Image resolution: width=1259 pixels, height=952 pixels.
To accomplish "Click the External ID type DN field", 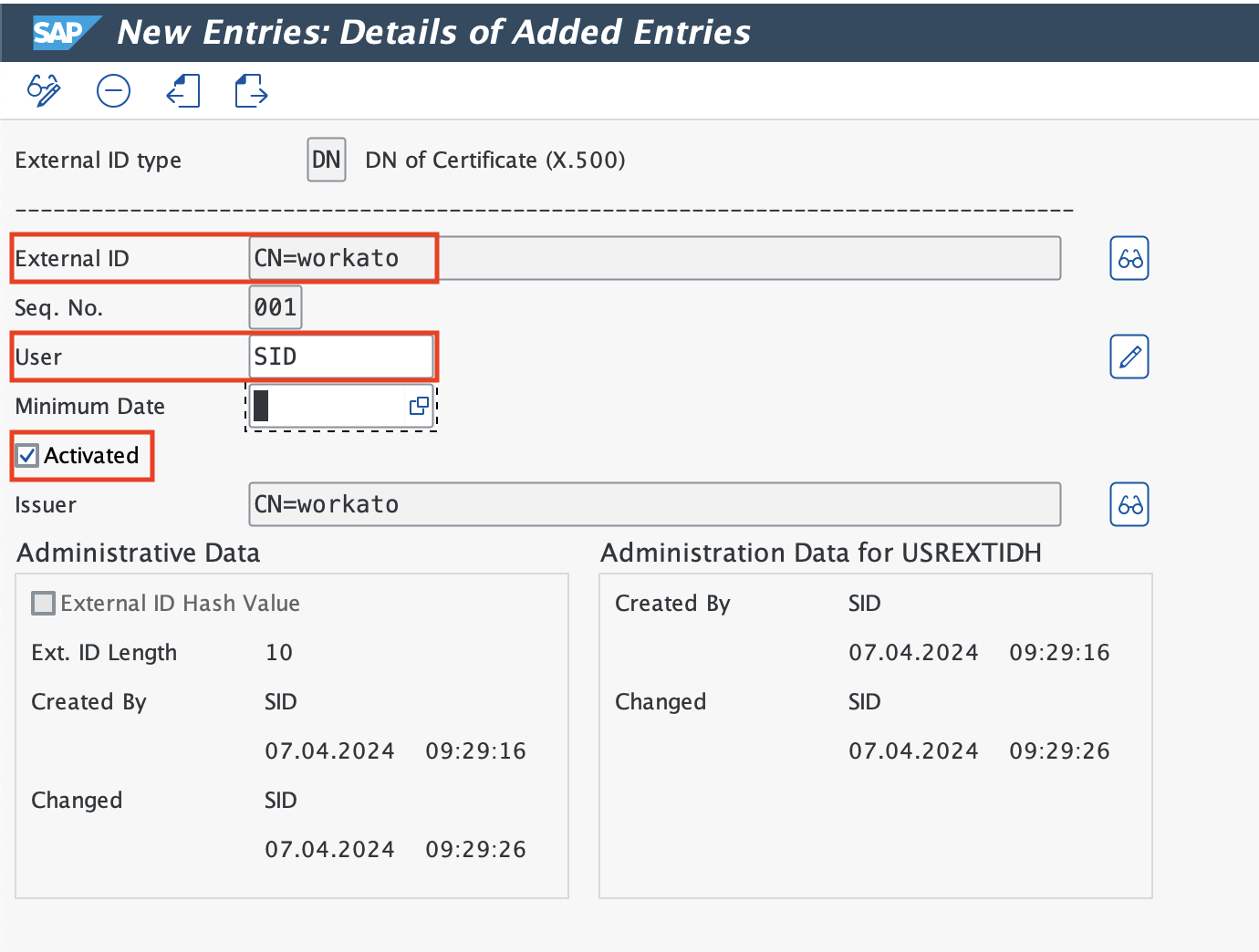I will (326, 160).
